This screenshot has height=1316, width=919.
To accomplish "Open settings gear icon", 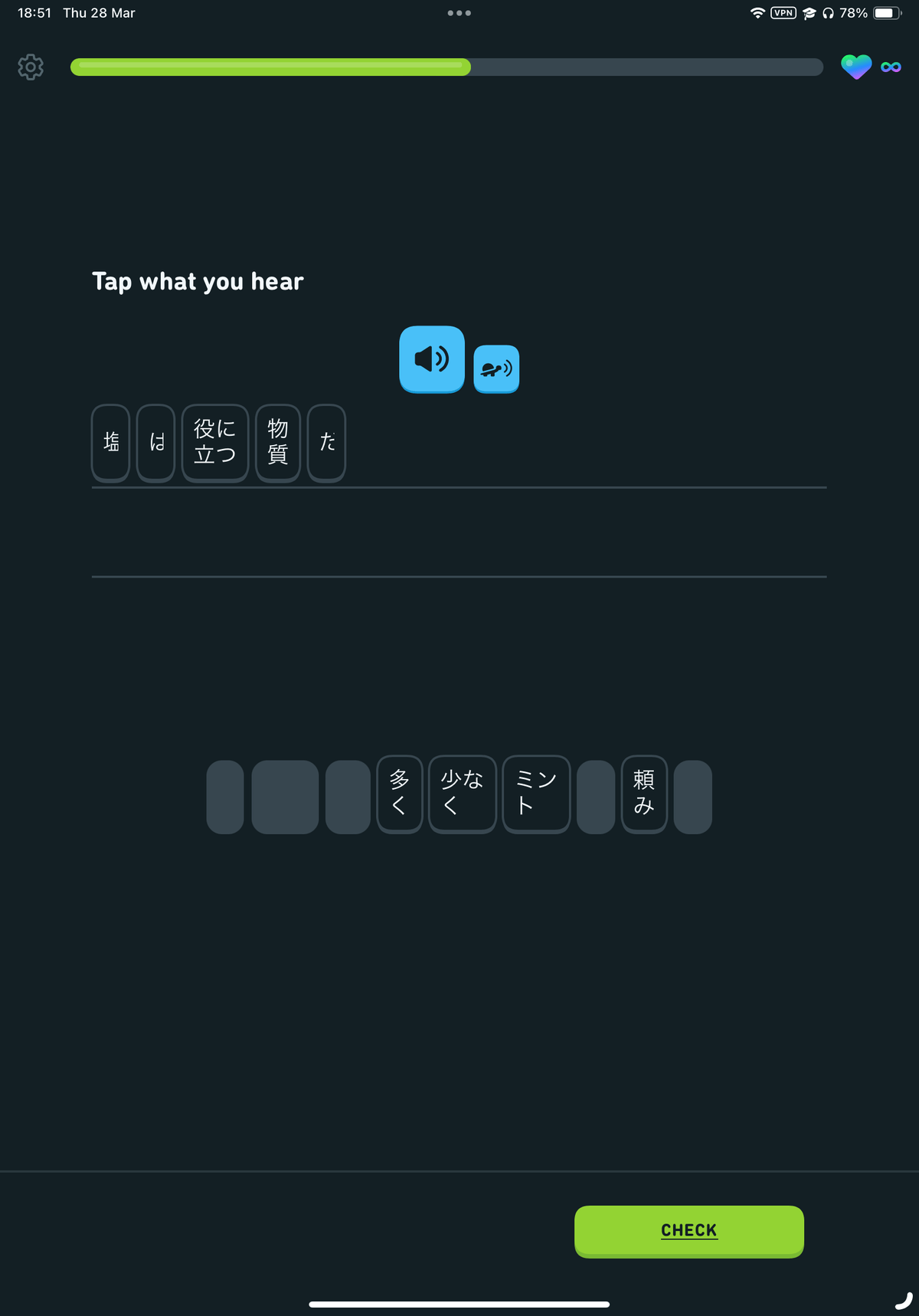I will pos(31,67).
